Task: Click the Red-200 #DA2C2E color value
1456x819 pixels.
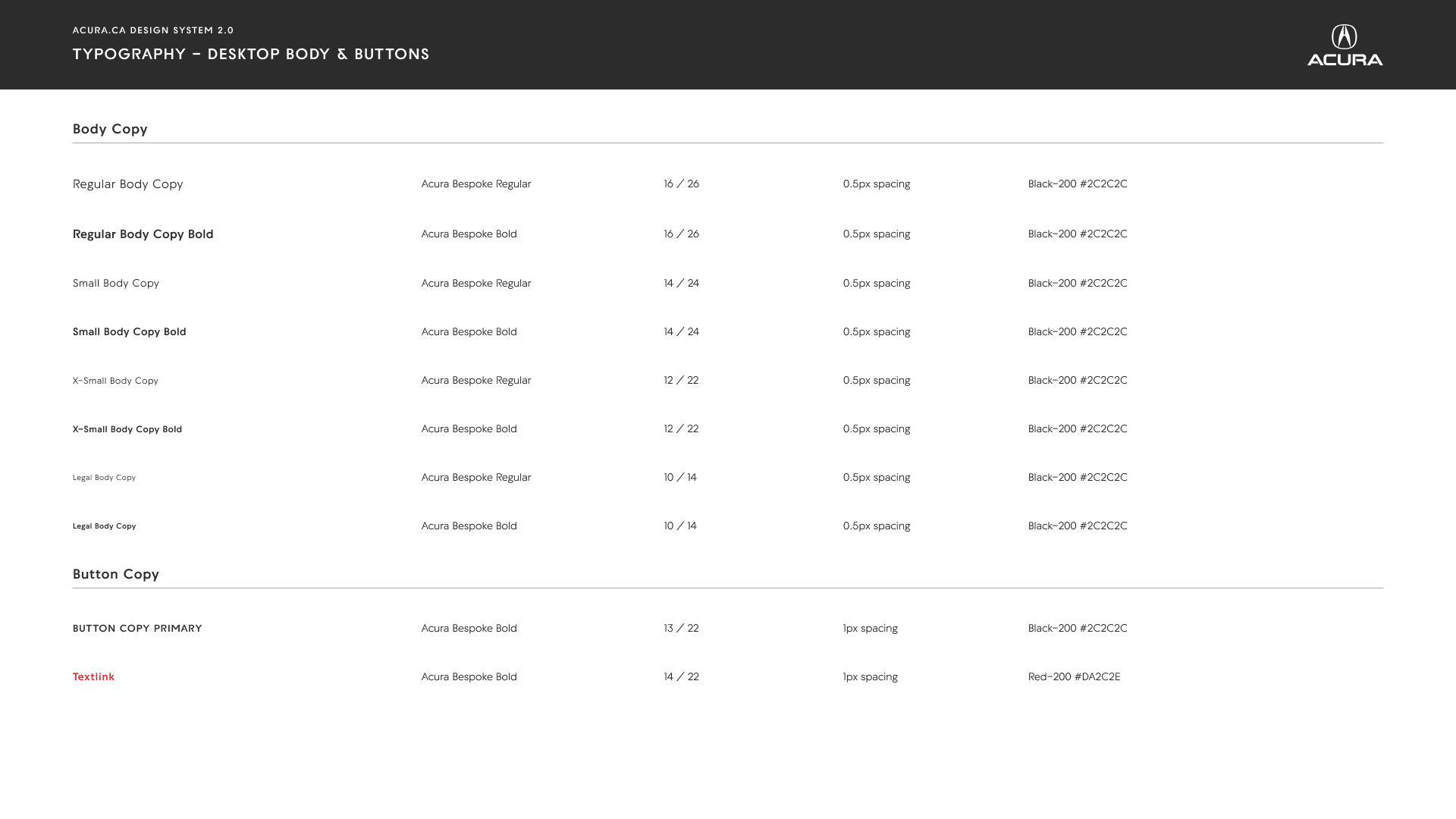Action: (x=1074, y=676)
